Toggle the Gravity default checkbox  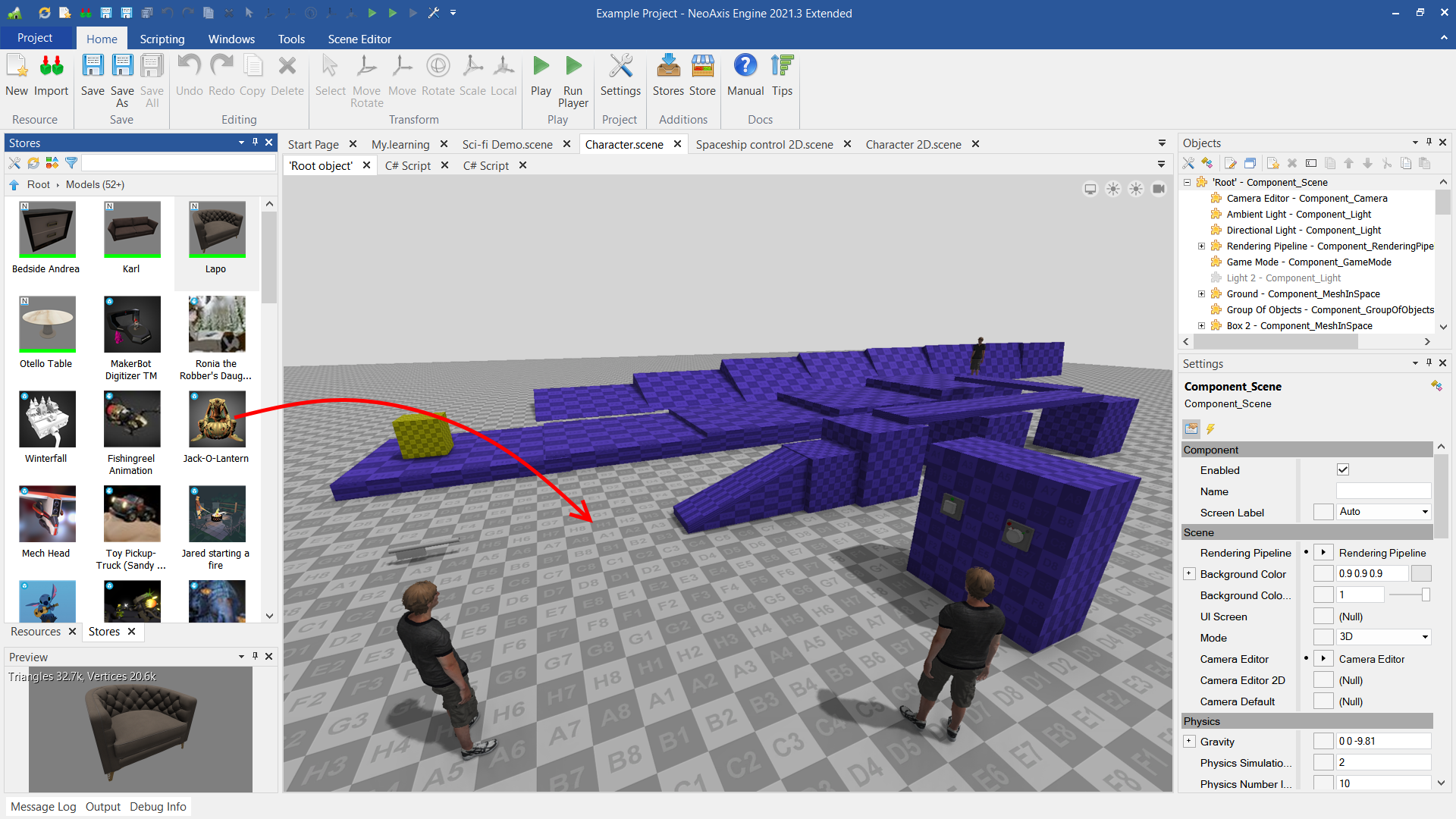(1323, 742)
